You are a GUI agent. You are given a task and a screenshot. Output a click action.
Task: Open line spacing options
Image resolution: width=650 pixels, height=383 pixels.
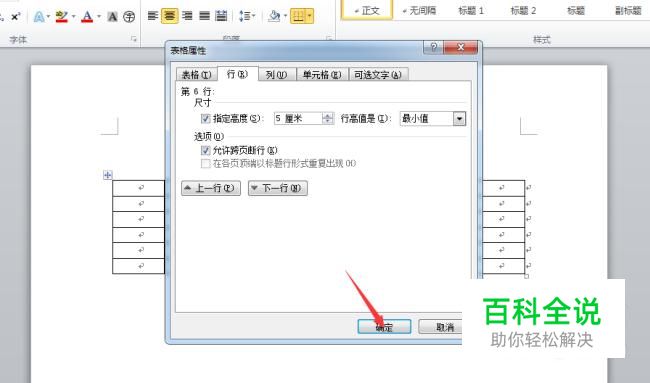pyautogui.click(x=245, y=16)
